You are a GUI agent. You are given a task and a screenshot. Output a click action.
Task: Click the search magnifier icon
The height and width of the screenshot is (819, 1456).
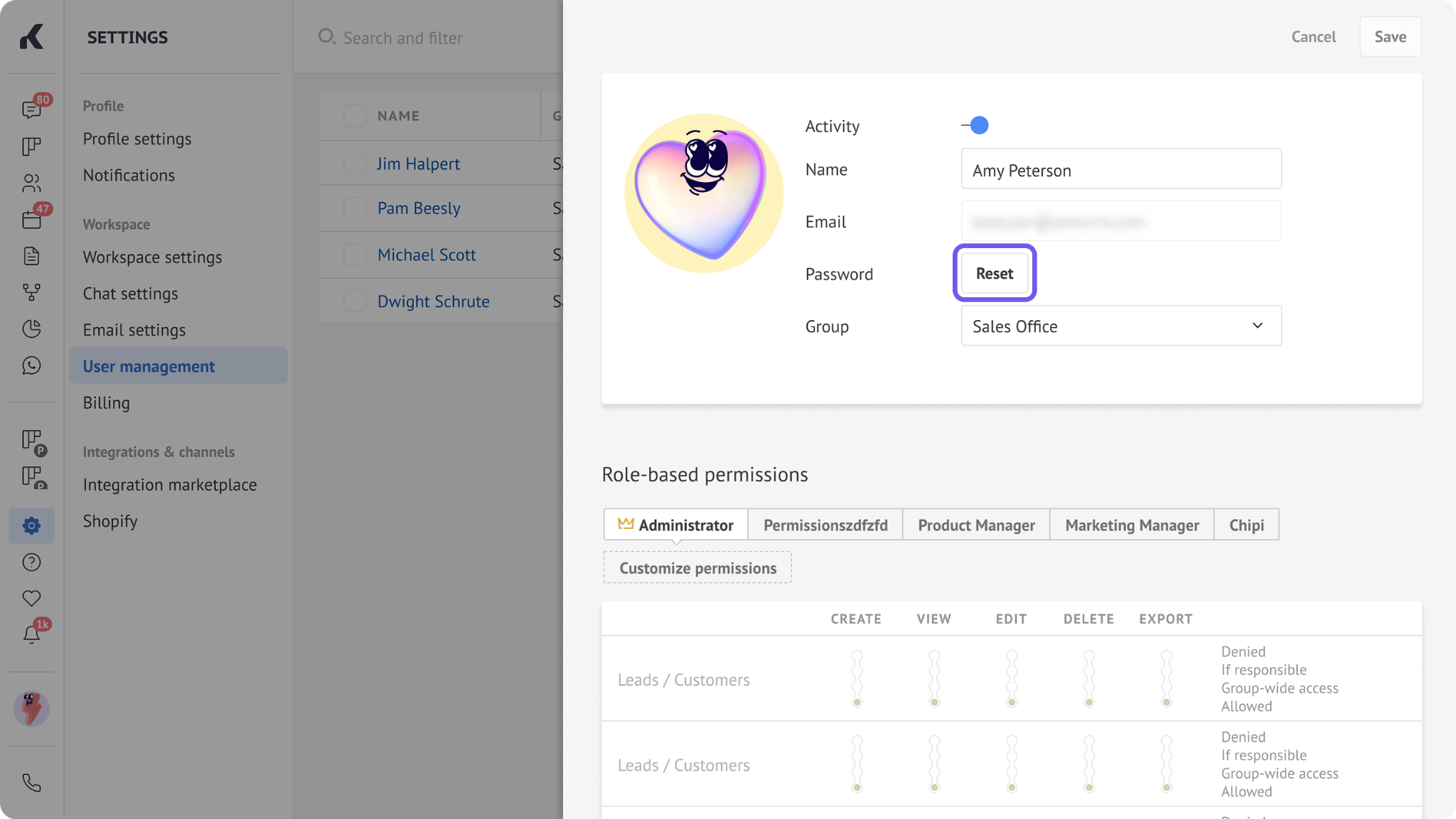tap(326, 36)
